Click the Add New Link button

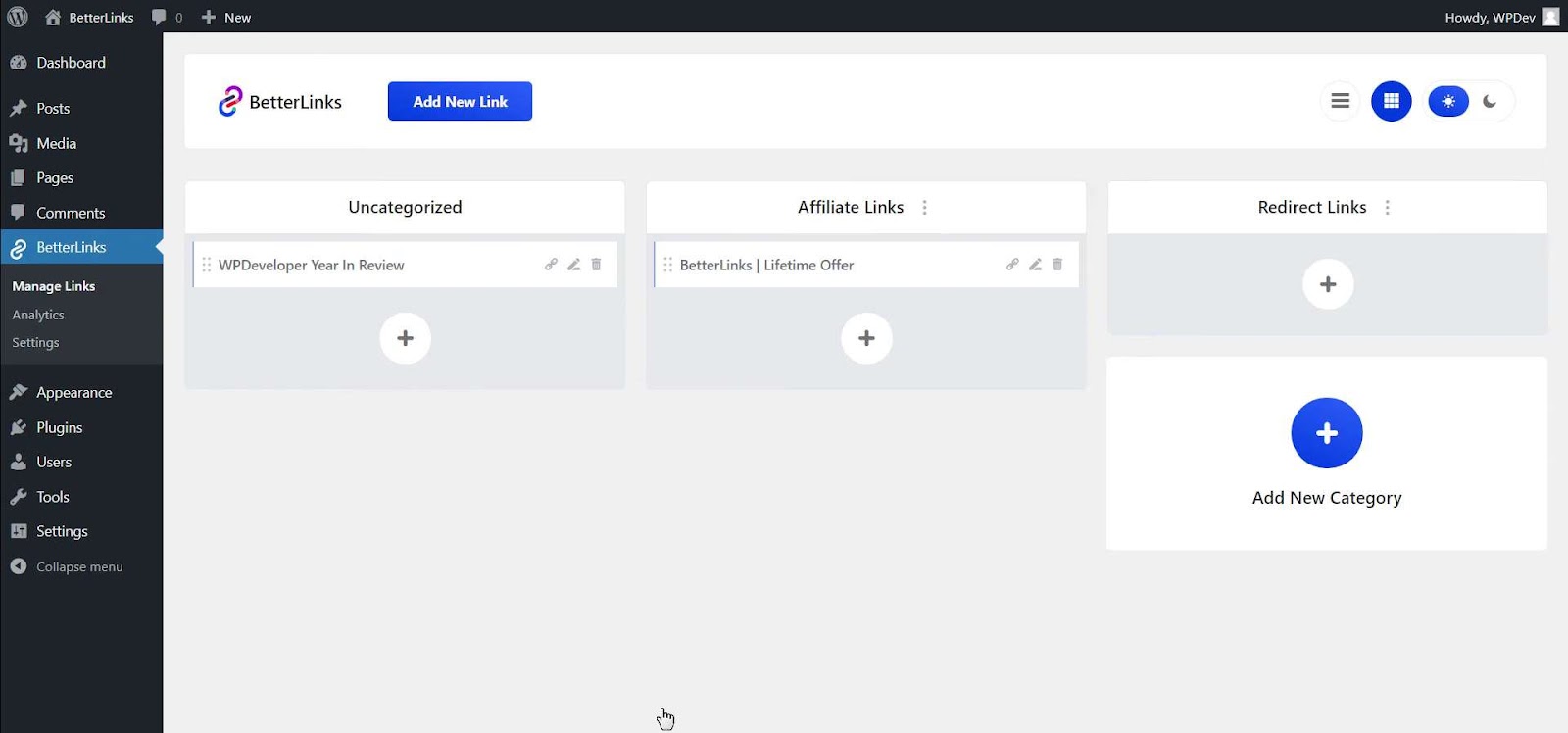[x=460, y=101]
